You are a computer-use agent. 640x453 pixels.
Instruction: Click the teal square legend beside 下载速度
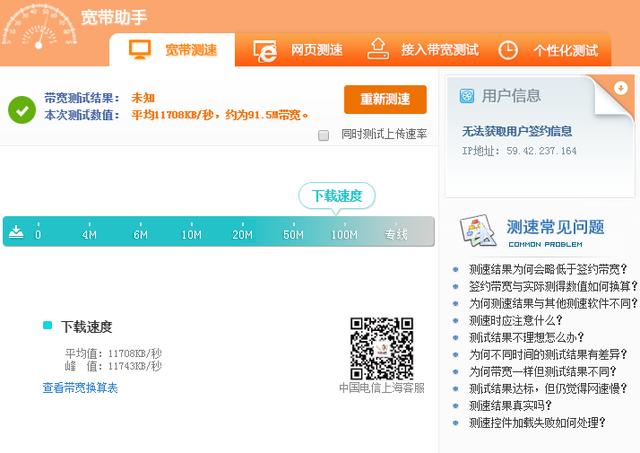click(x=48, y=325)
